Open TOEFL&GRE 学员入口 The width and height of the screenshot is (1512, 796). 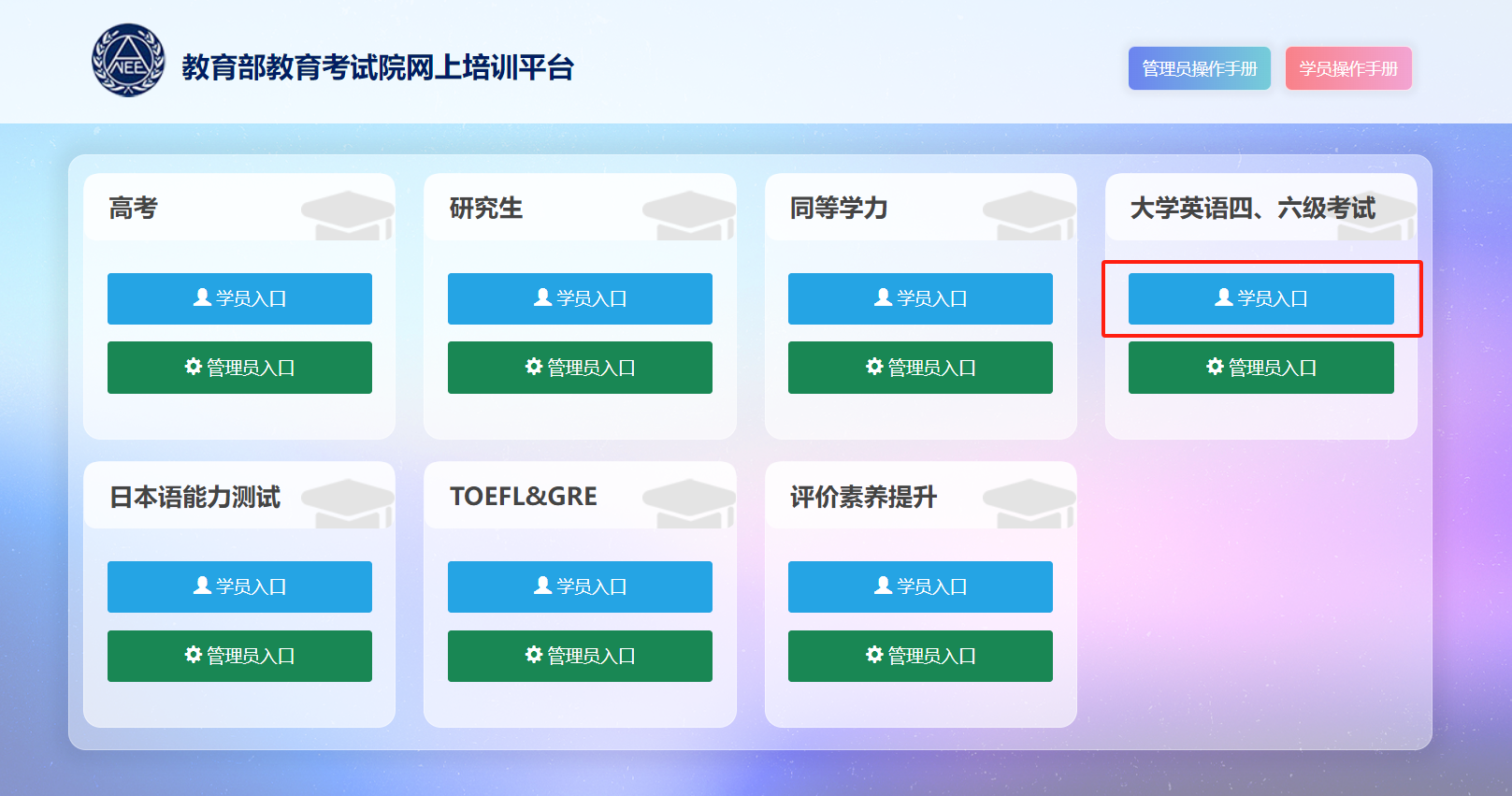tap(580, 586)
